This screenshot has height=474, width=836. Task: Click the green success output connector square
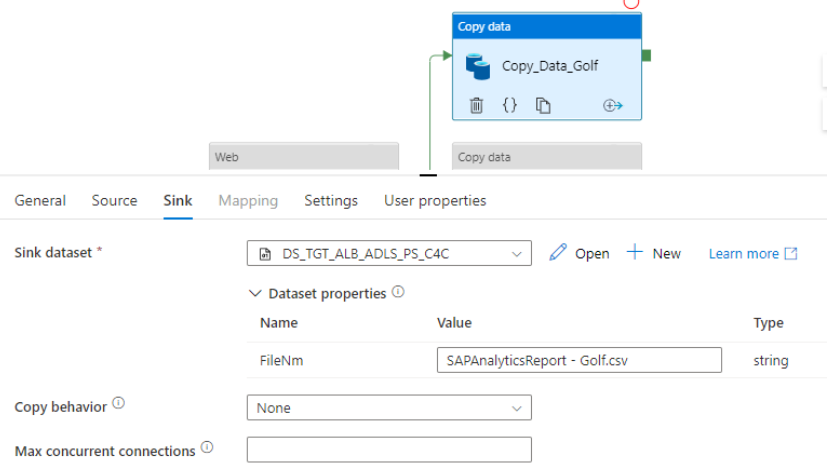(646, 55)
